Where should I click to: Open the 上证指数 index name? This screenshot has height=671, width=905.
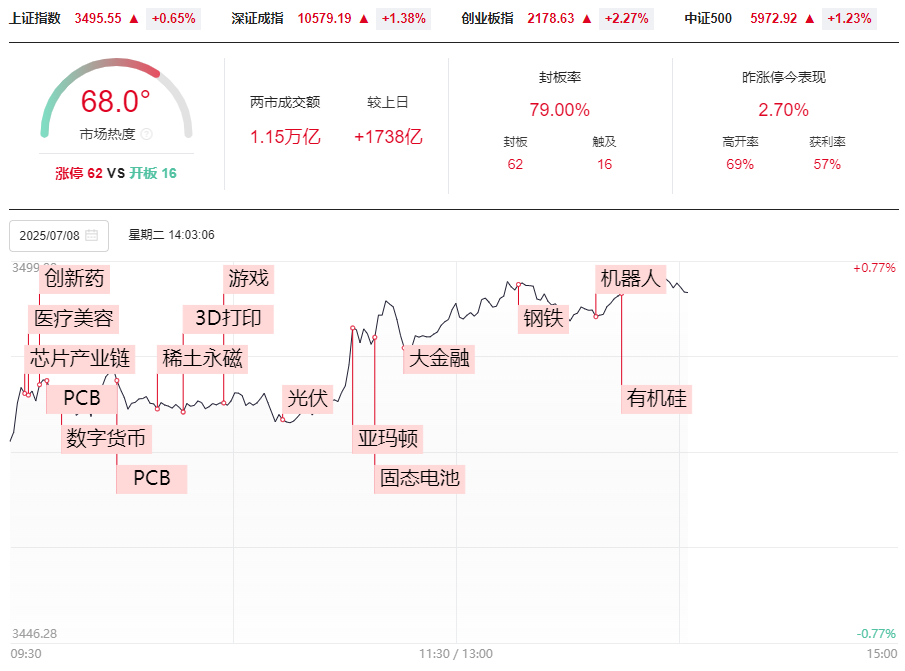pos(35,18)
